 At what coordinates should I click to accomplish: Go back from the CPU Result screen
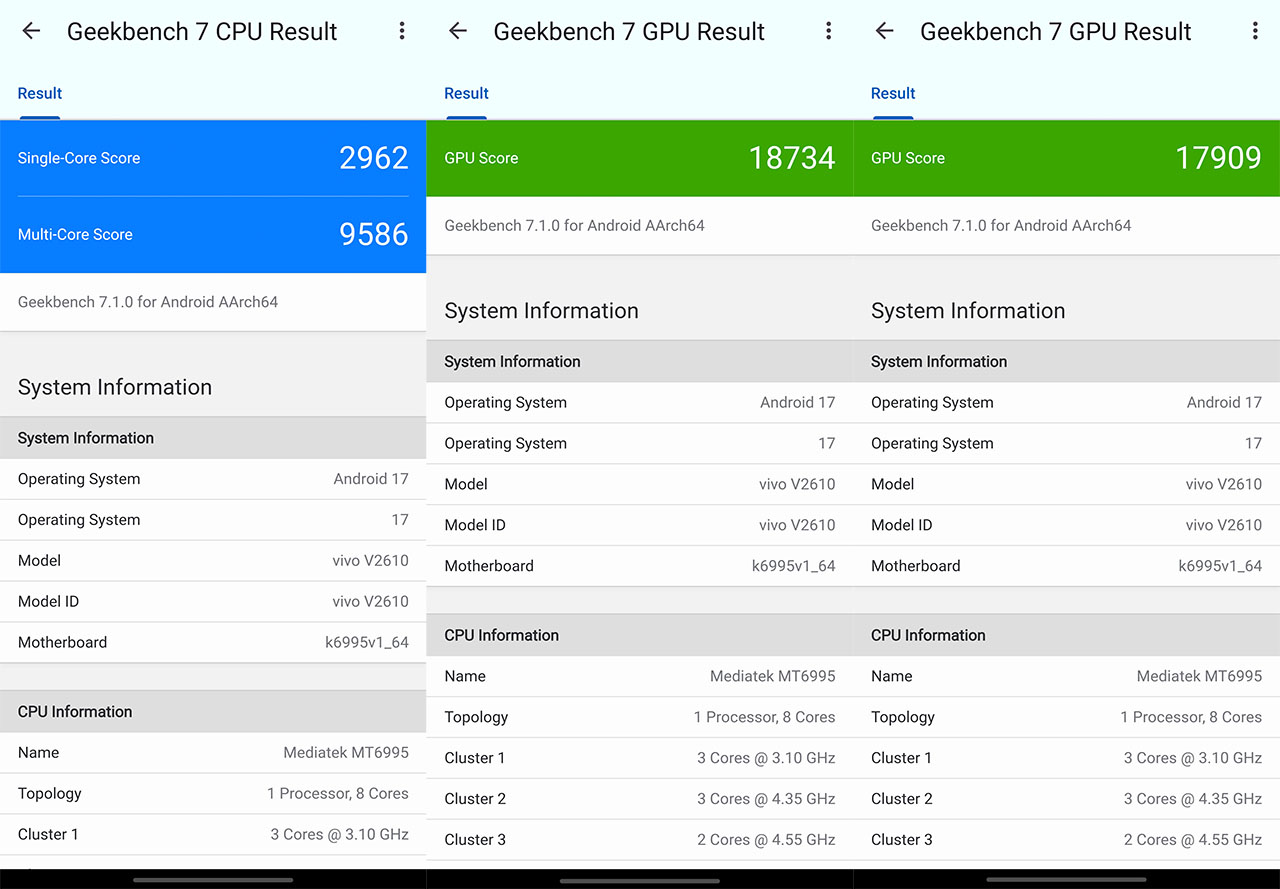32,31
